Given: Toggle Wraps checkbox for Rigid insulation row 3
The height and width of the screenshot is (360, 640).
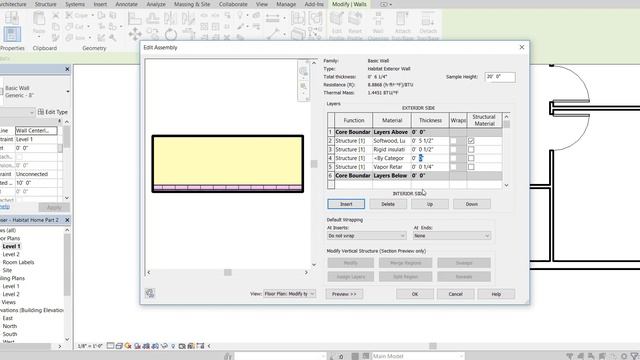Looking at the screenshot, I should [x=453, y=149].
